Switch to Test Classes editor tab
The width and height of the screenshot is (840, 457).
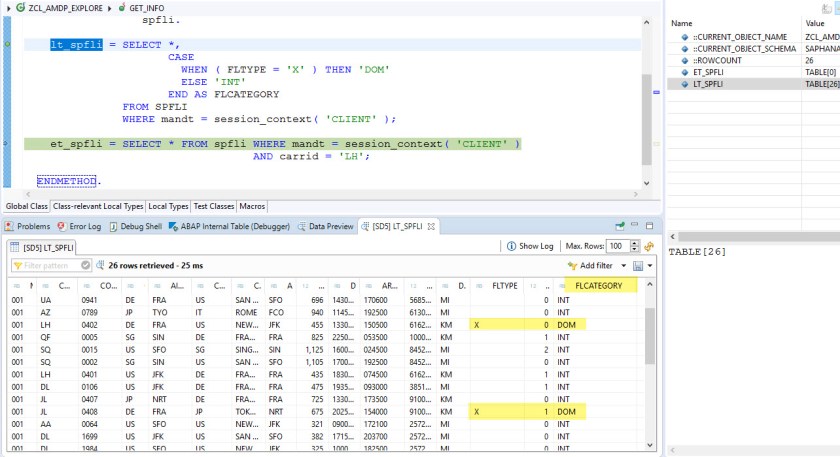point(214,207)
